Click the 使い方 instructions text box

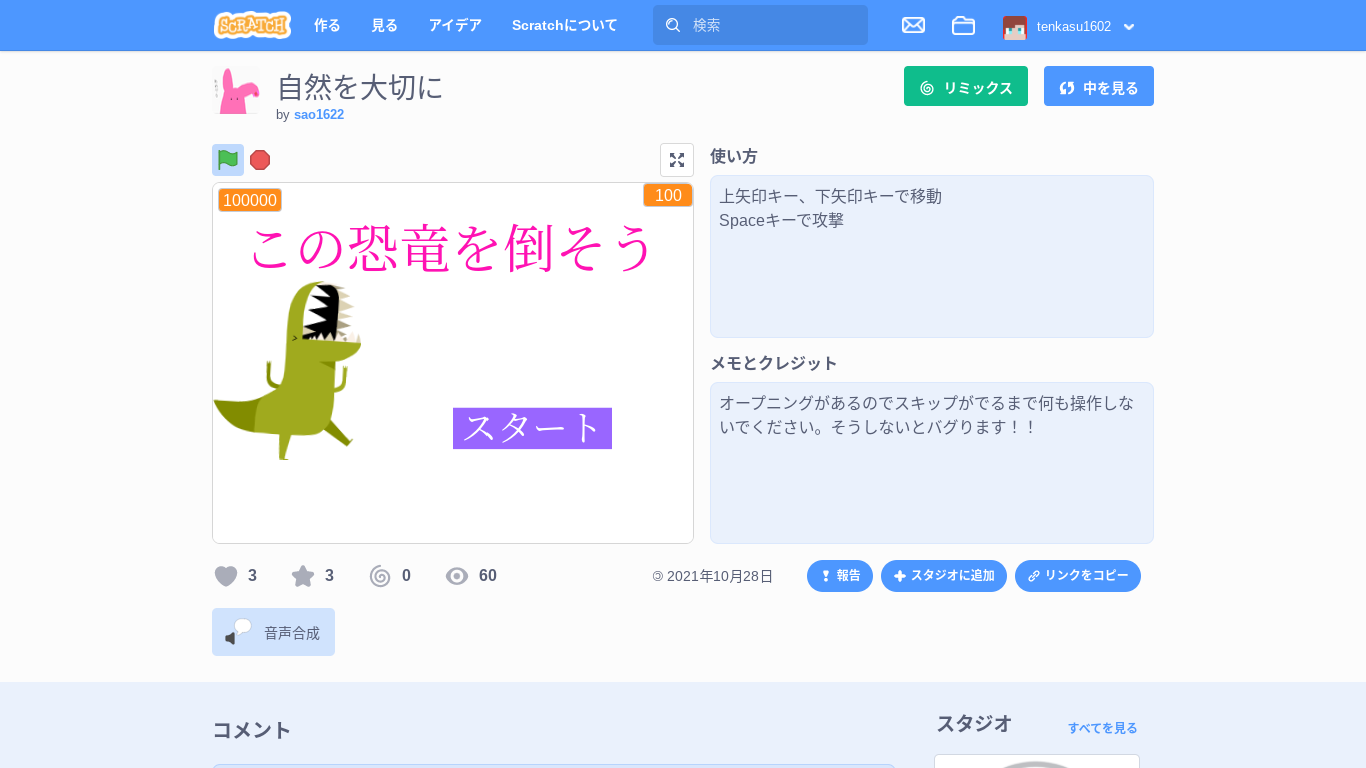tap(932, 257)
